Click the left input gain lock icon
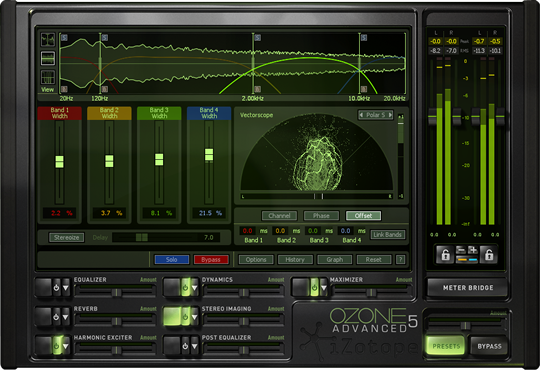Screen dimensions: 540x370 click(x=445, y=255)
